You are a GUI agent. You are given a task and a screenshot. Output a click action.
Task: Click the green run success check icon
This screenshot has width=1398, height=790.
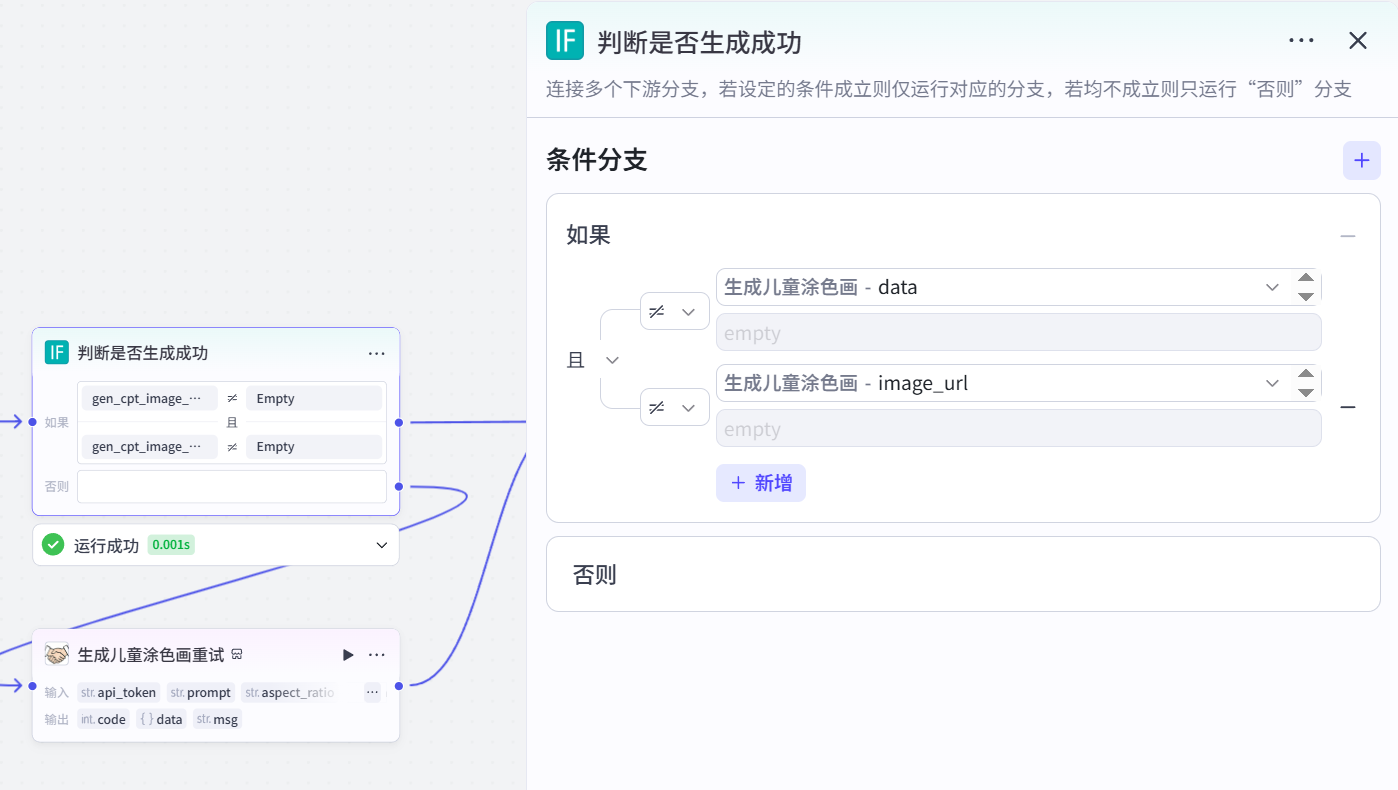(x=54, y=545)
